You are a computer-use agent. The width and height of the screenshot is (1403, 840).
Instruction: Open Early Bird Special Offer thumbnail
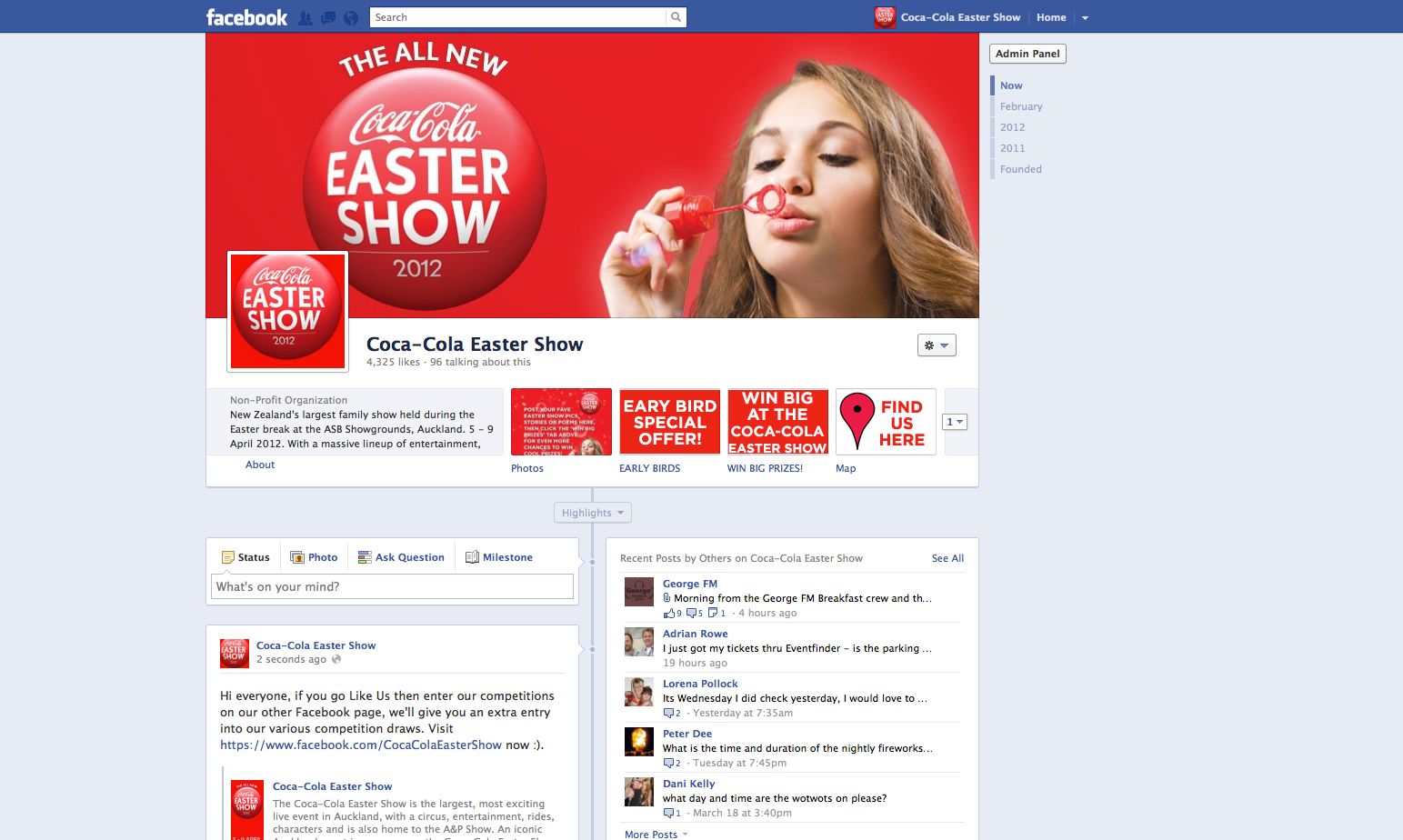(670, 422)
